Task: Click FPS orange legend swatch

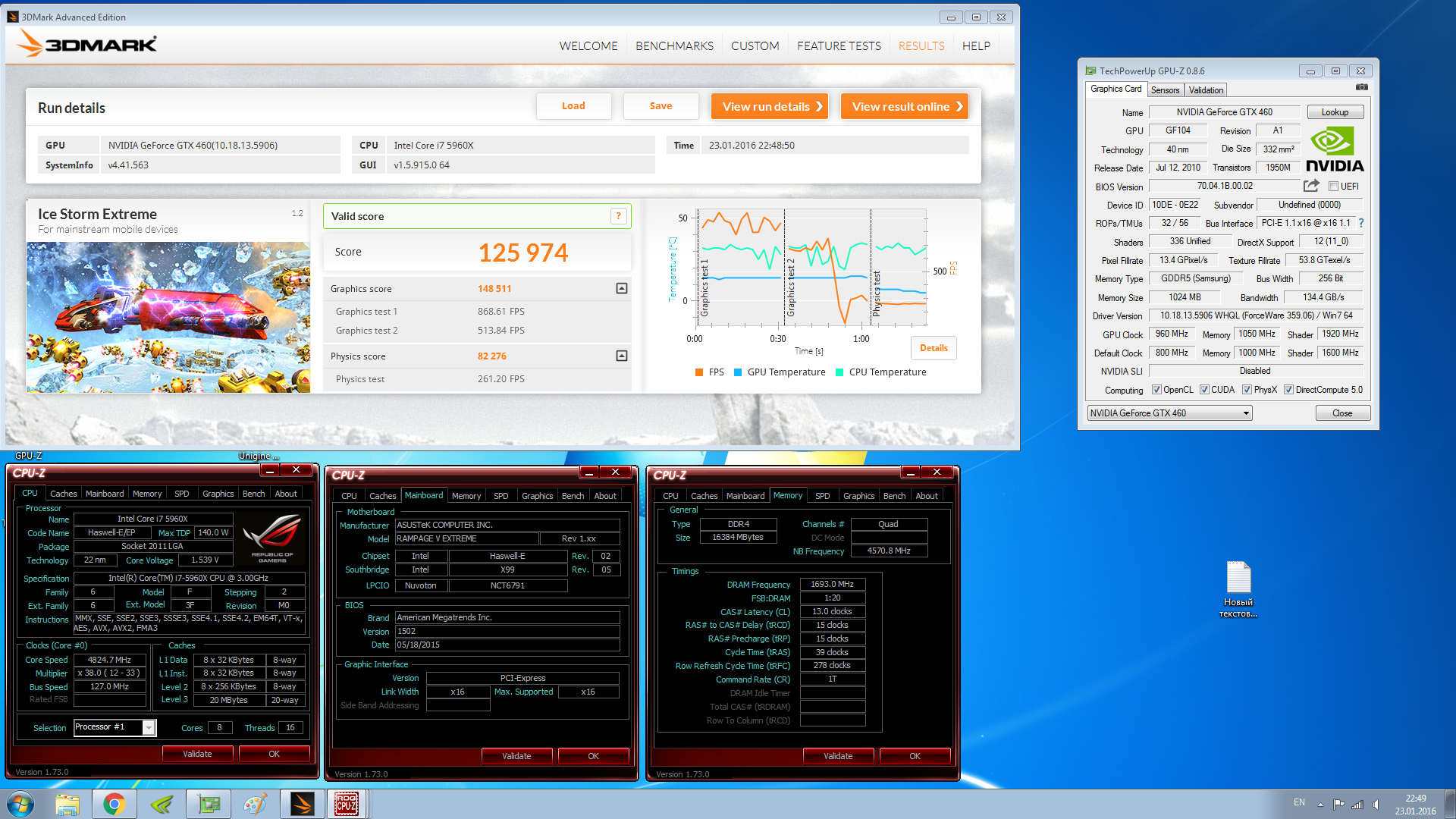Action: pos(699,372)
